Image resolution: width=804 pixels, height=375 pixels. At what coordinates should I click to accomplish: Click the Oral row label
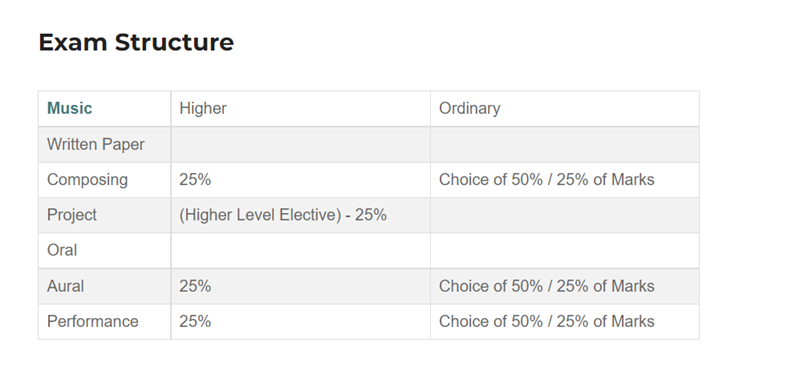click(x=62, y=250)
